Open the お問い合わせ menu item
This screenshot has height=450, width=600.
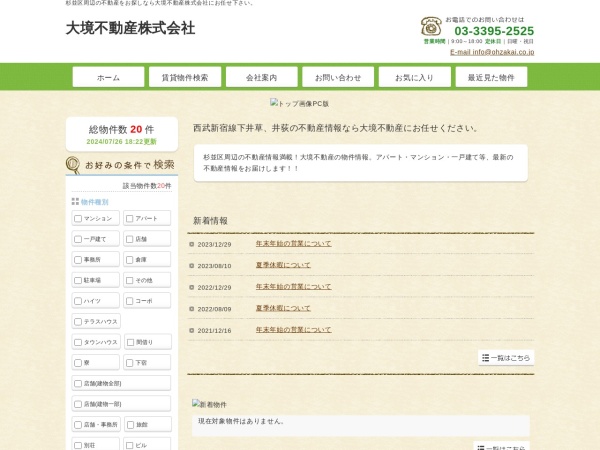click(338, 77)
